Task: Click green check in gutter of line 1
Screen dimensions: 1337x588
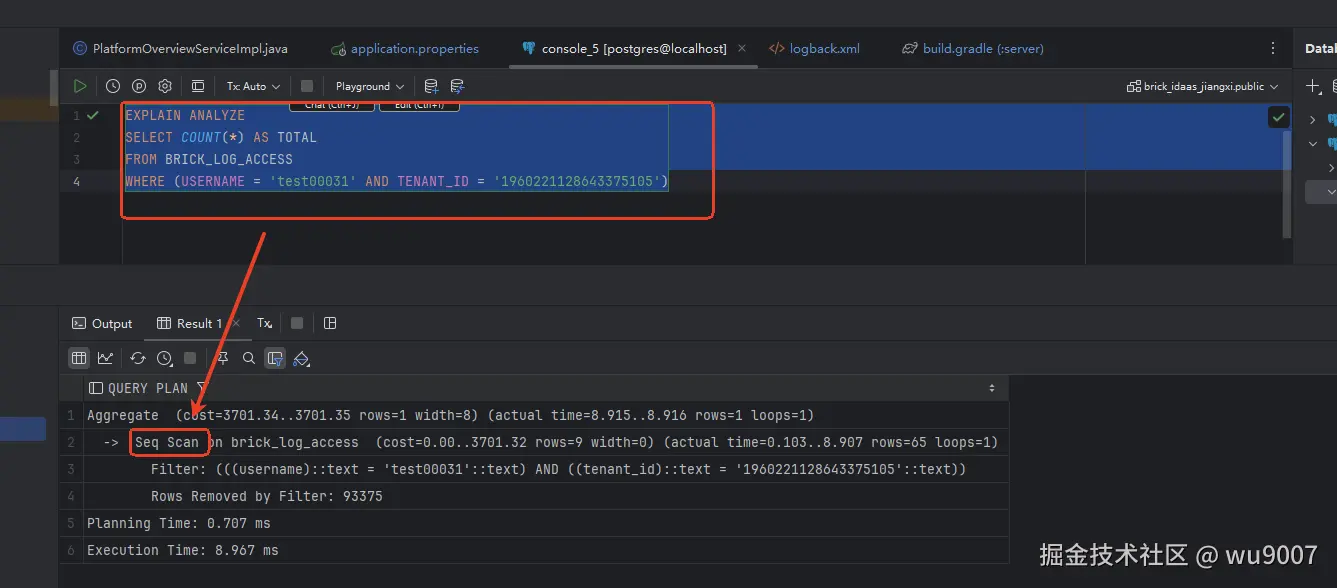Action: (93, 115)
